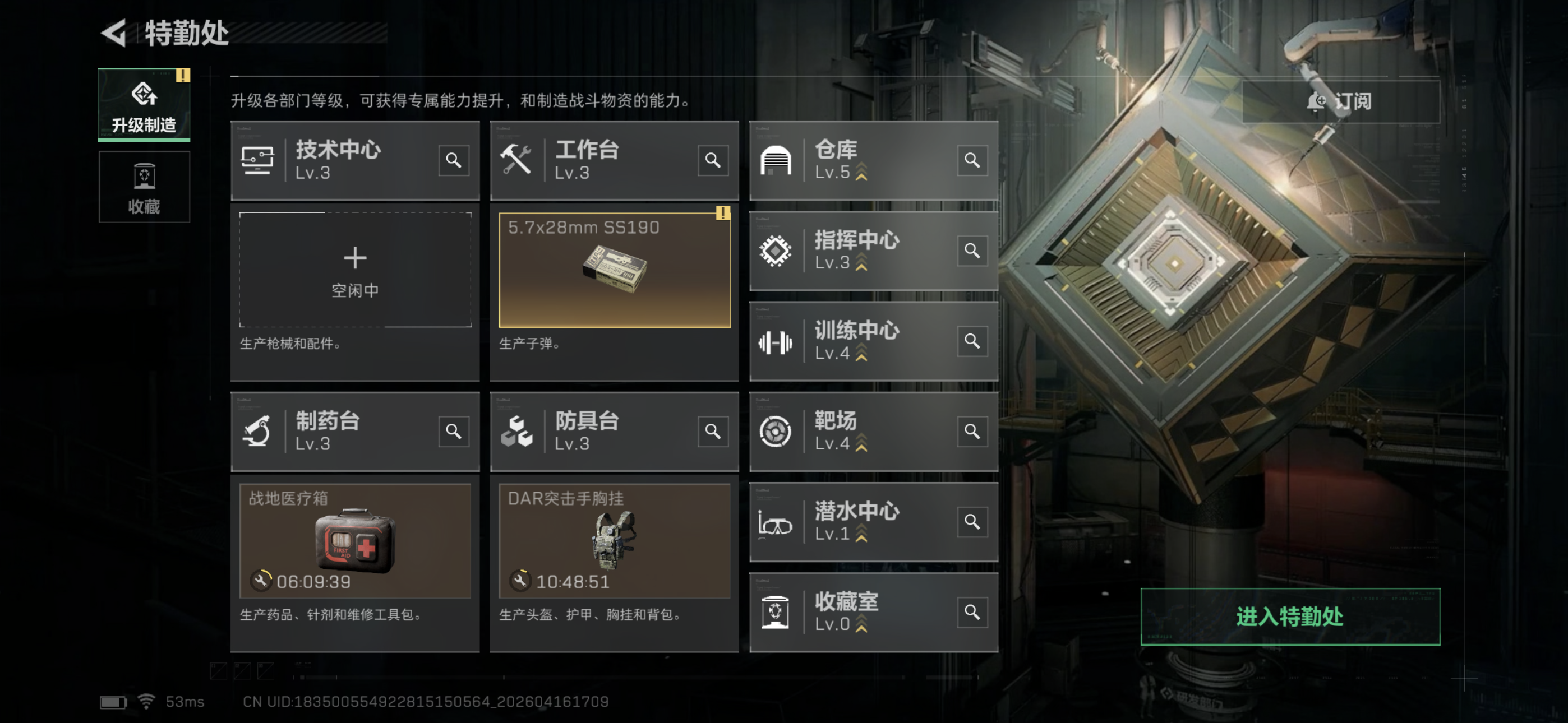Click the 进入特勤处 button
Screen dimensions: 1568x723
(x=1290, y=617)
